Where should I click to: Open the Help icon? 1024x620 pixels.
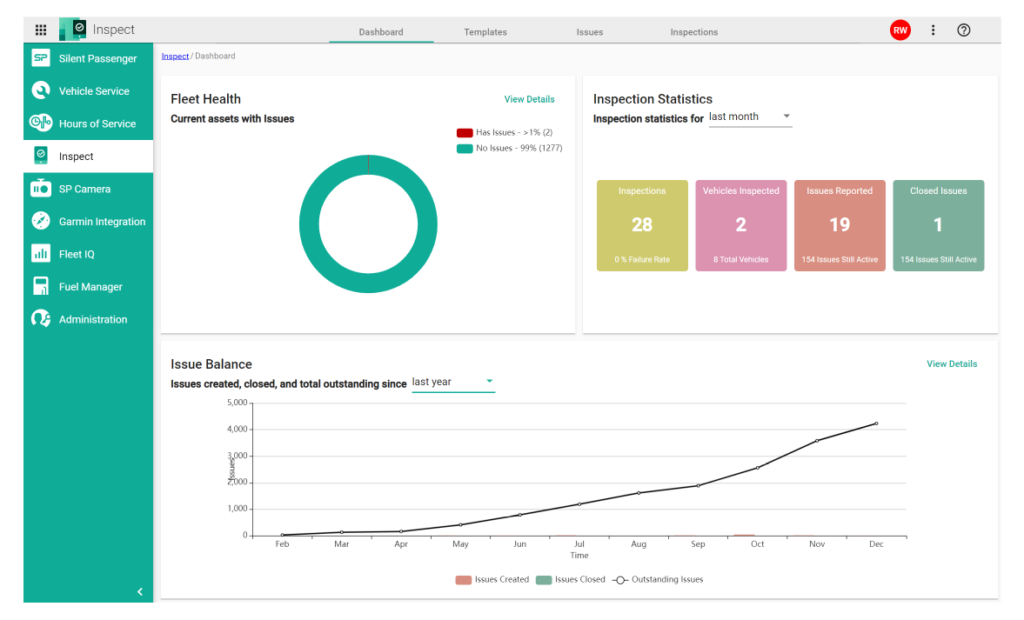963,30
